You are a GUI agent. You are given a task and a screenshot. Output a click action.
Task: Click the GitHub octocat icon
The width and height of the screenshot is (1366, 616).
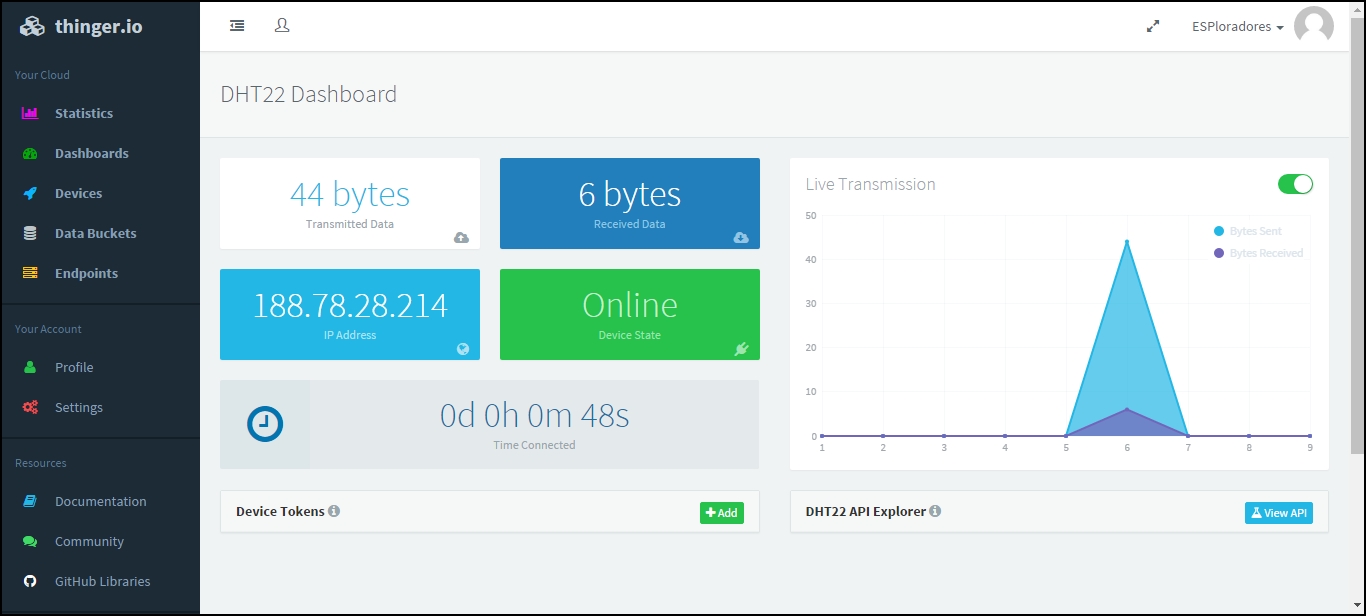30,581
